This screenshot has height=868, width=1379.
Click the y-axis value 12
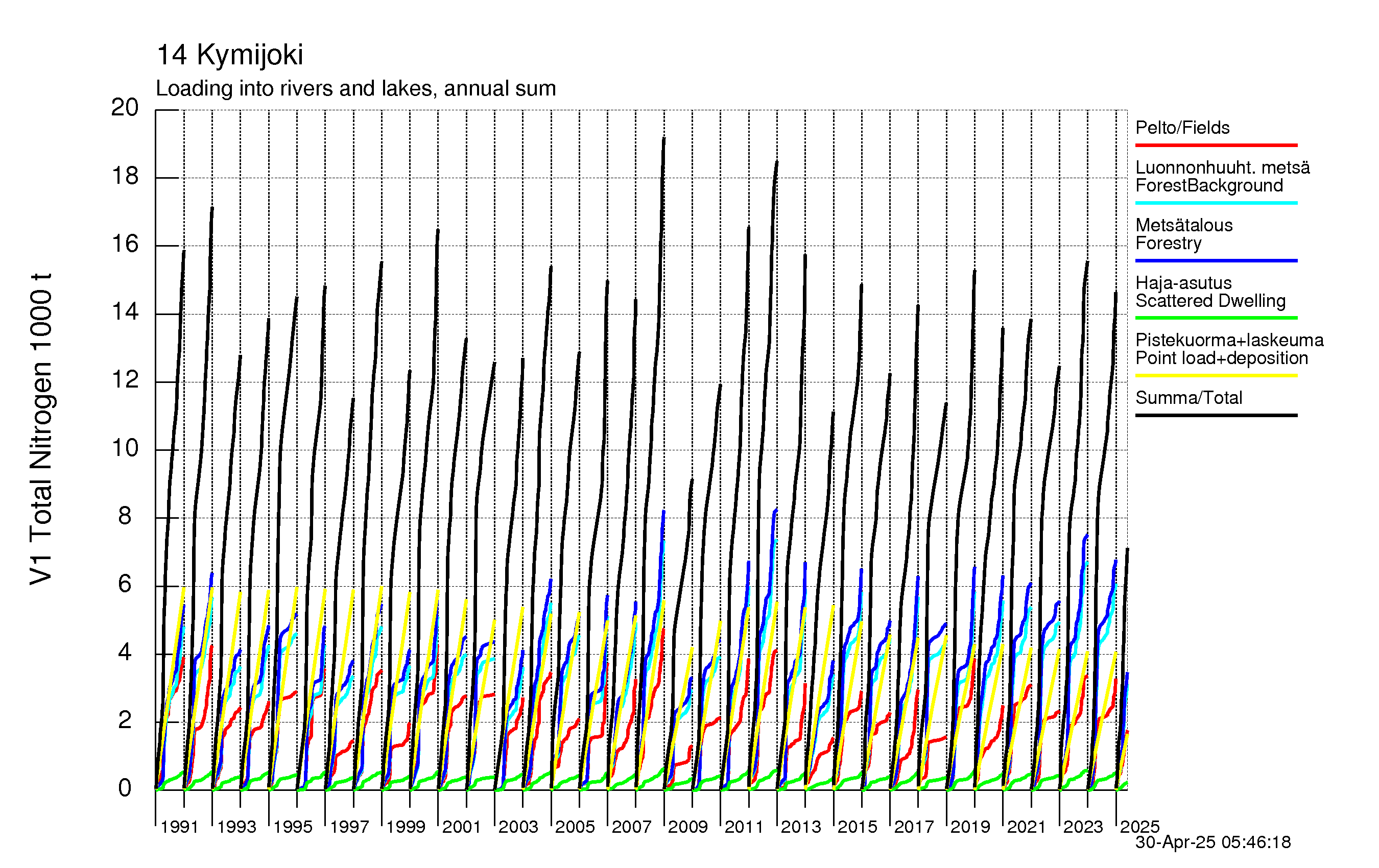pyautogui.click(x=125, y=380)
